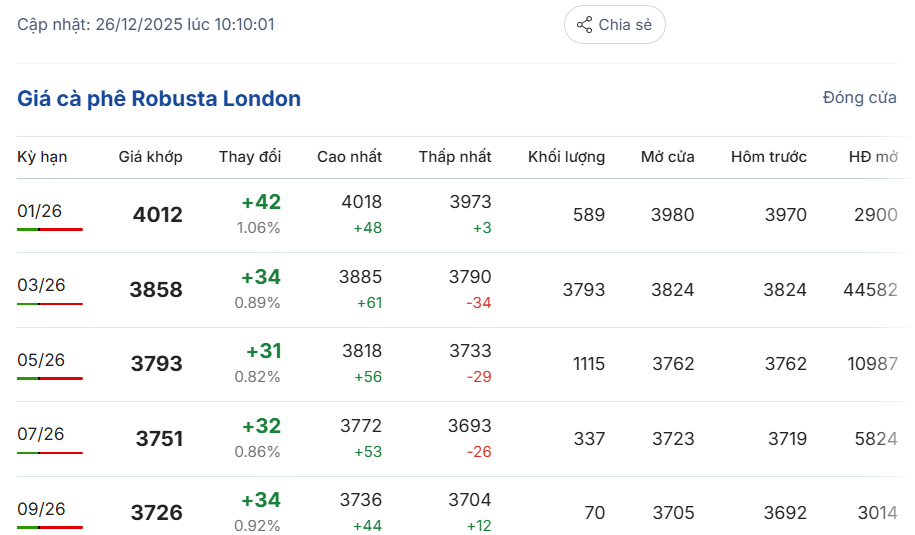Click the Đóng cửa market status label
The width and height of the screenshot is (915, 535).
859,98
